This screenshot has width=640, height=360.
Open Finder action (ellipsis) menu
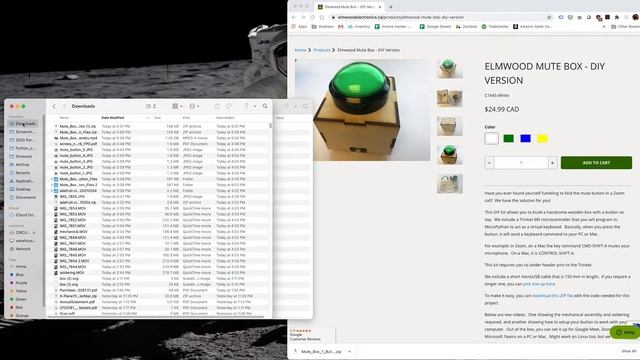(194, 106)
